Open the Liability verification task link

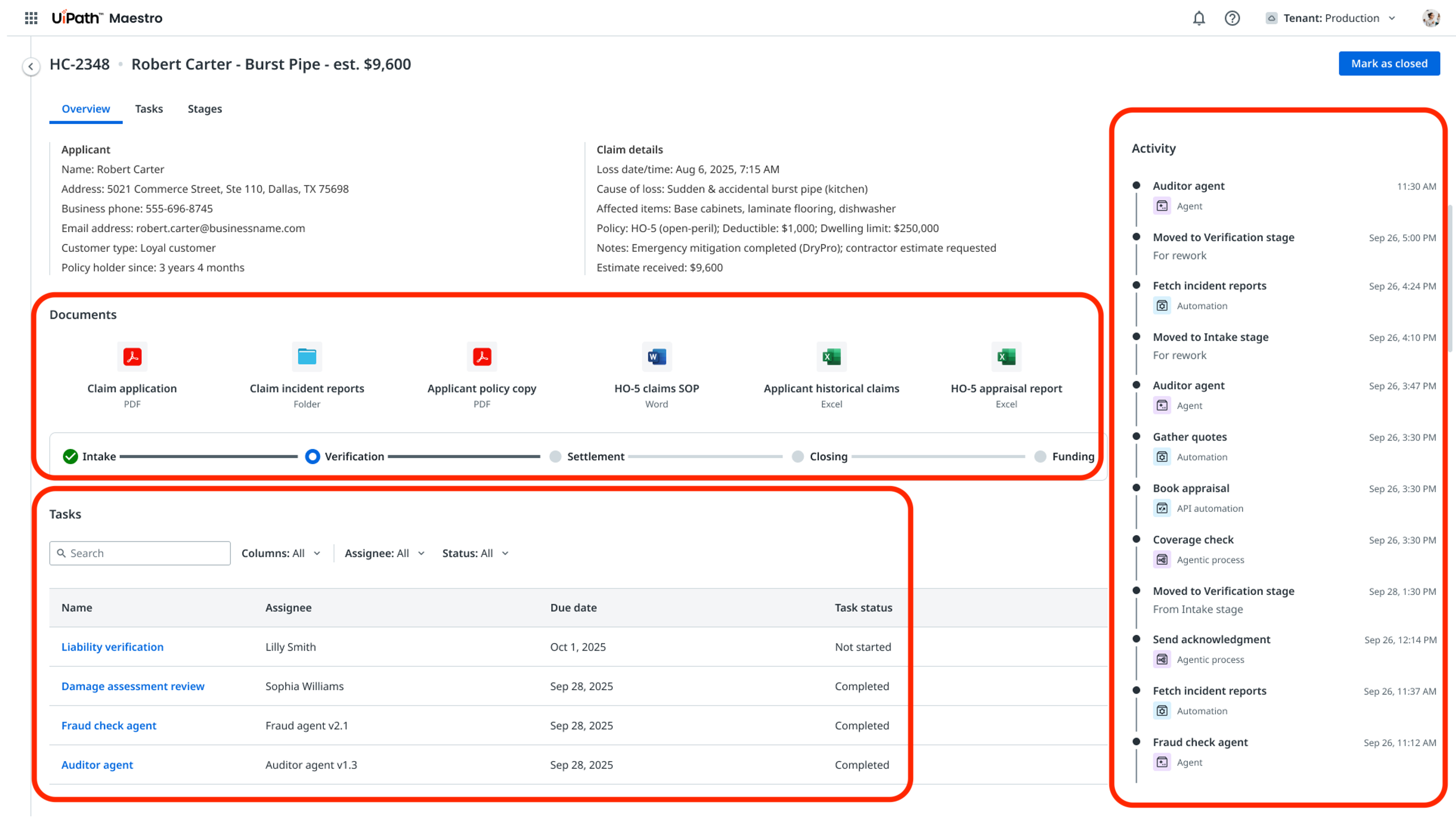coord(113,647)
